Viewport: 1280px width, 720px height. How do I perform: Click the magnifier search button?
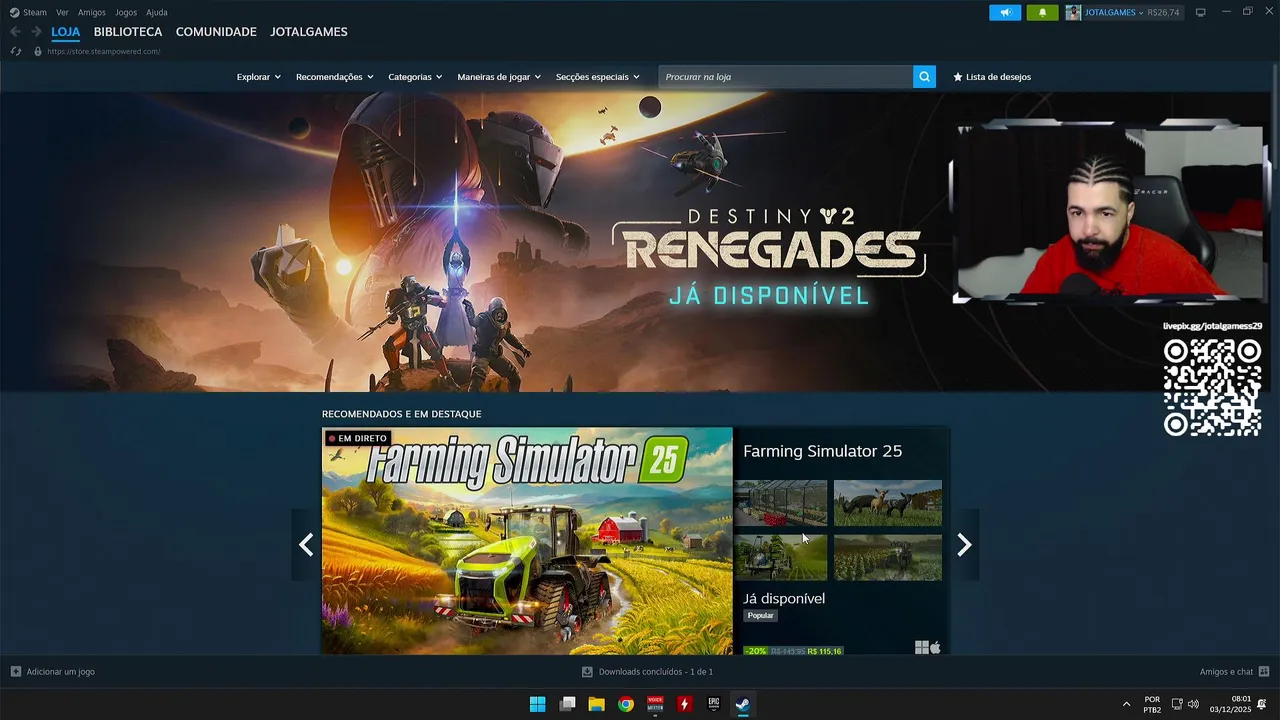click(x=924, y=76)
